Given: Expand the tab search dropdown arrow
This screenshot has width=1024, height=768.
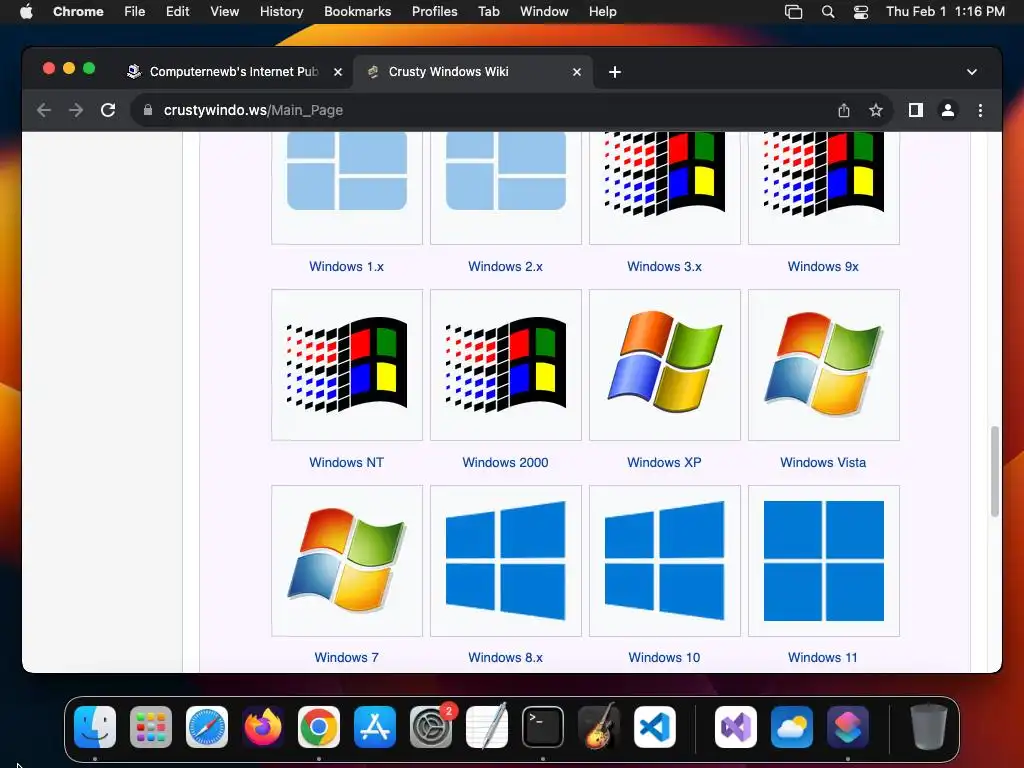Looking at the screenshot, I should (972, 72).
